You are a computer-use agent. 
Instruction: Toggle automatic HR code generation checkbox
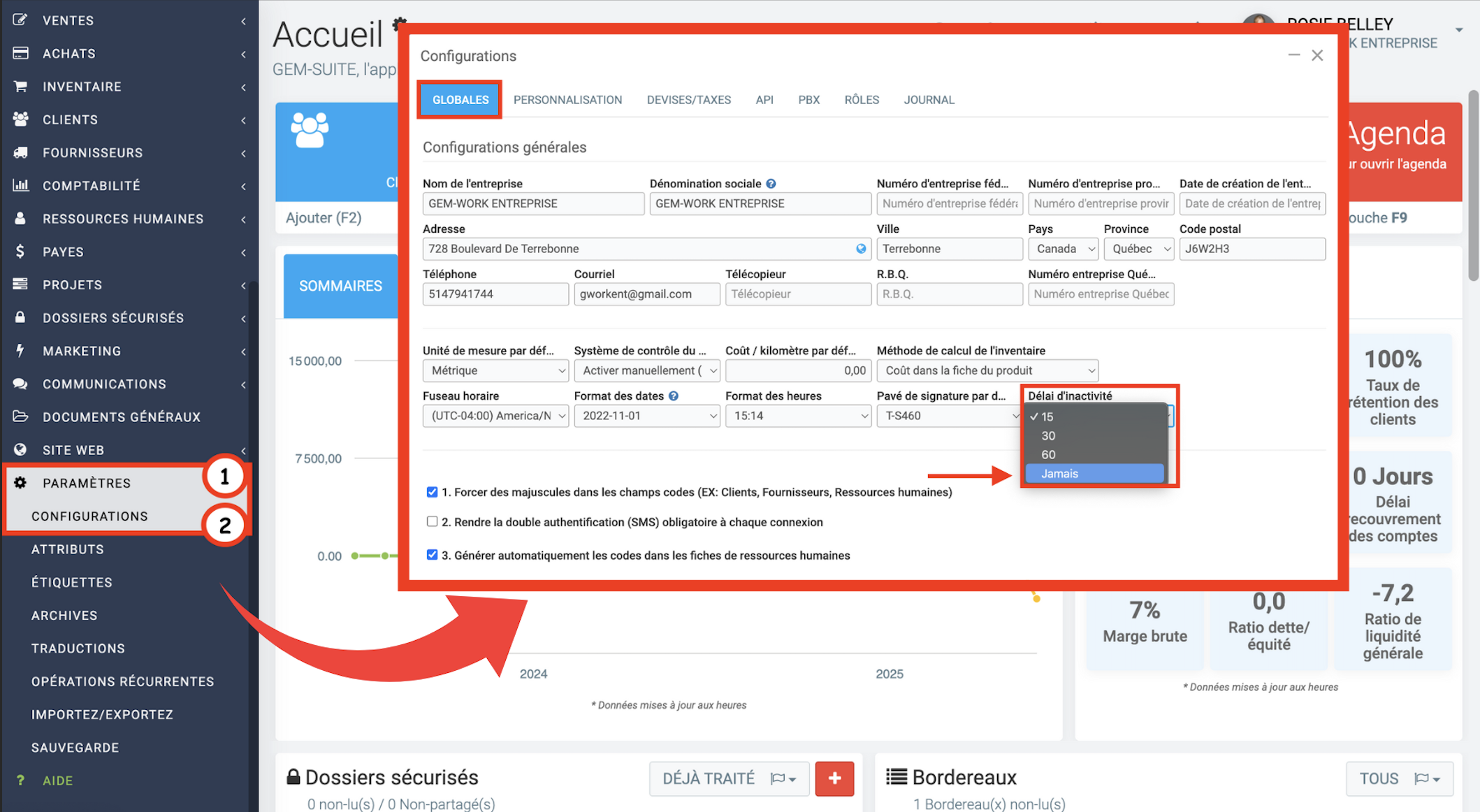point(432,555)
